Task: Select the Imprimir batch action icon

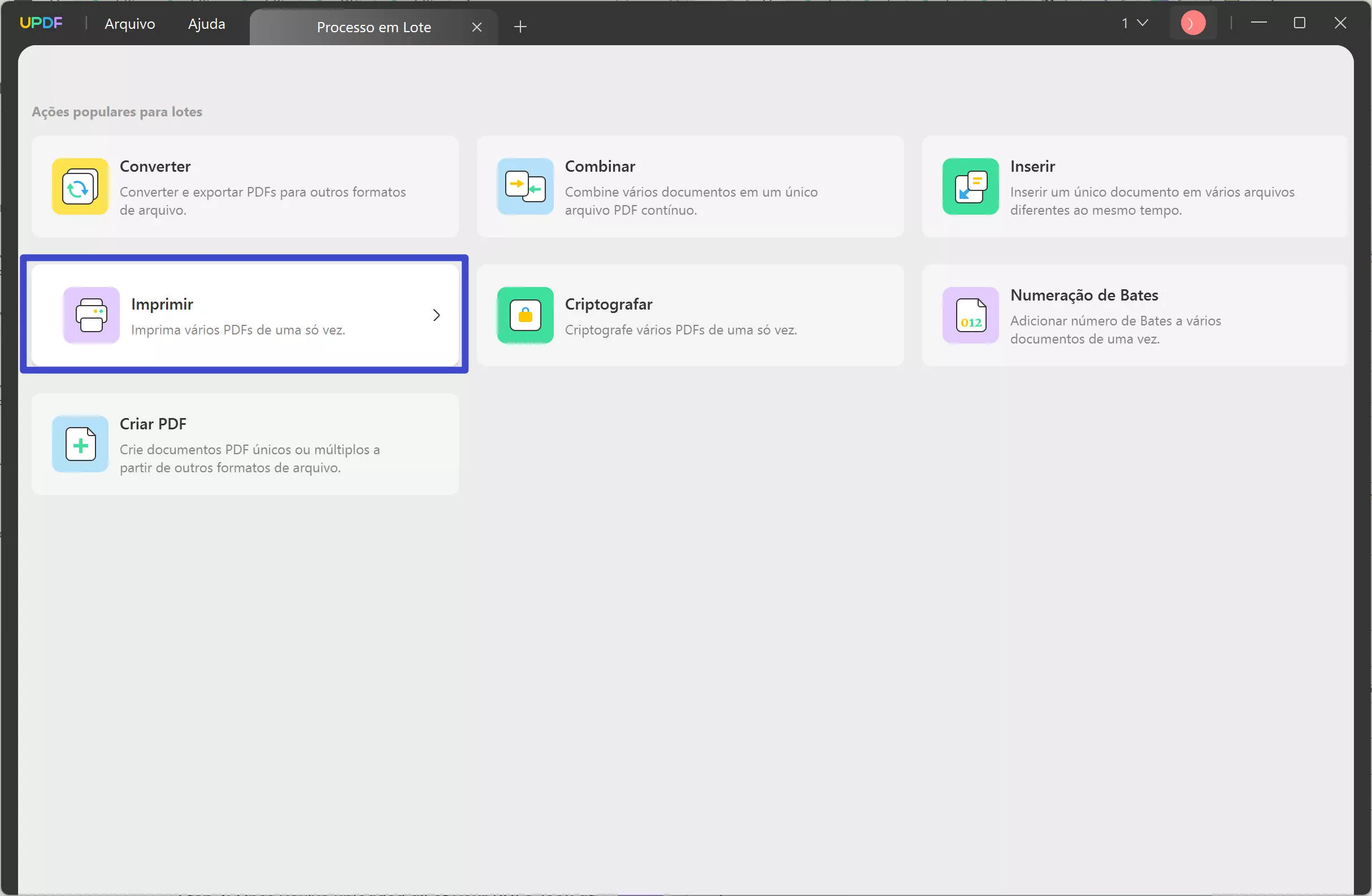Action: [x=90, y=314]
